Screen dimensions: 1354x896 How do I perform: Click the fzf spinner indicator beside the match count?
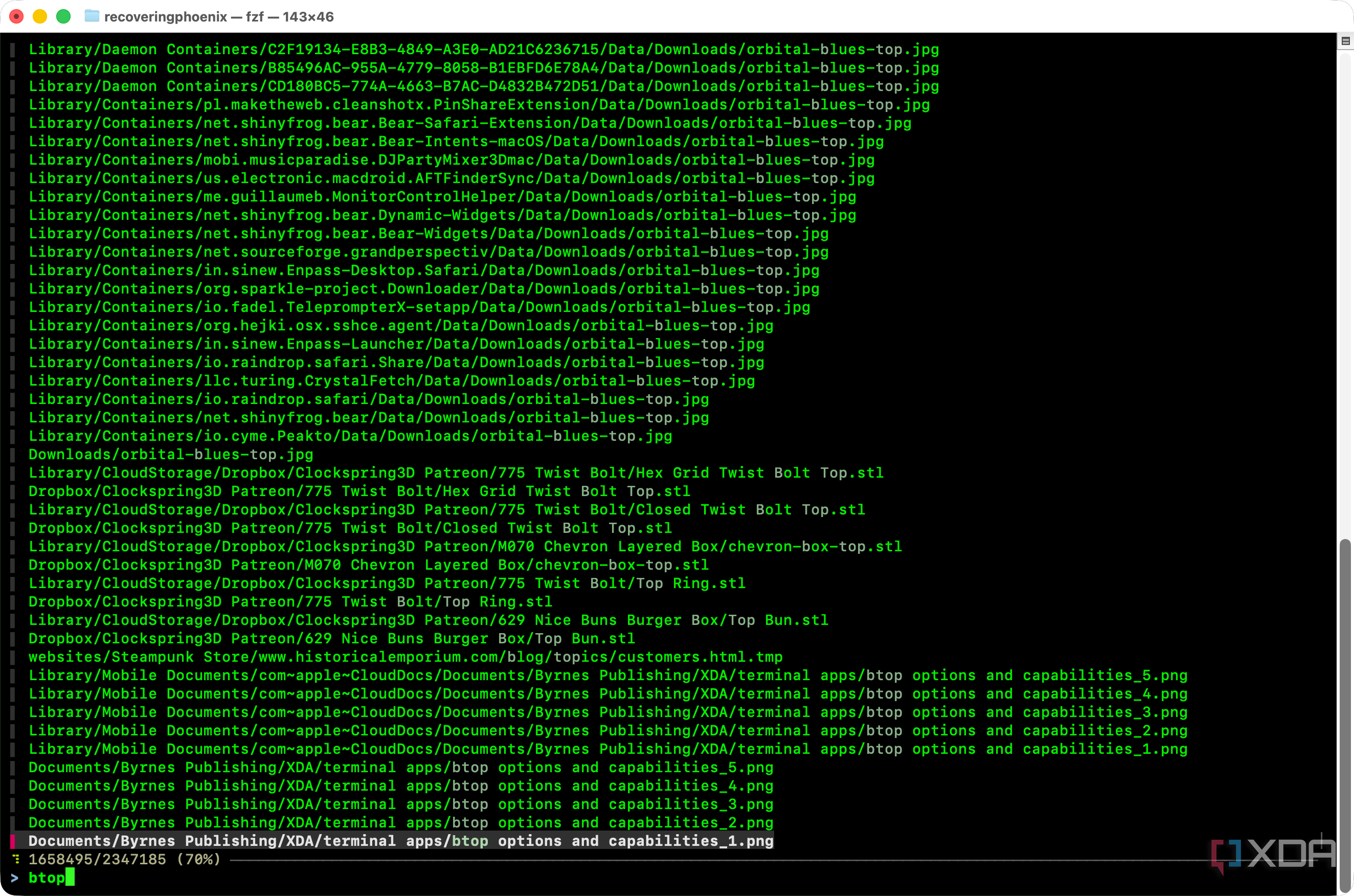pyautogui.click(x=16, y=859)
